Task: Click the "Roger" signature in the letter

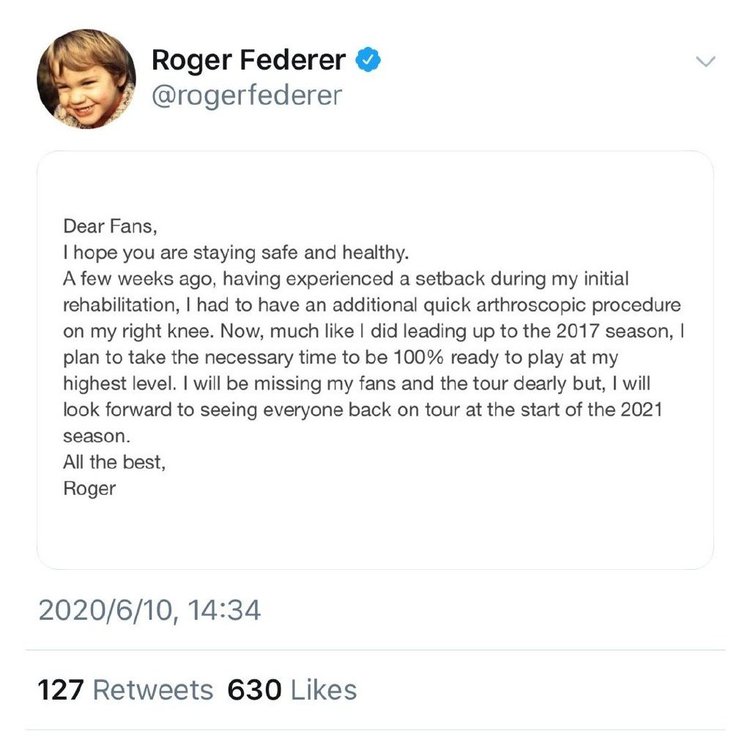Action: (x=89, y=489)
